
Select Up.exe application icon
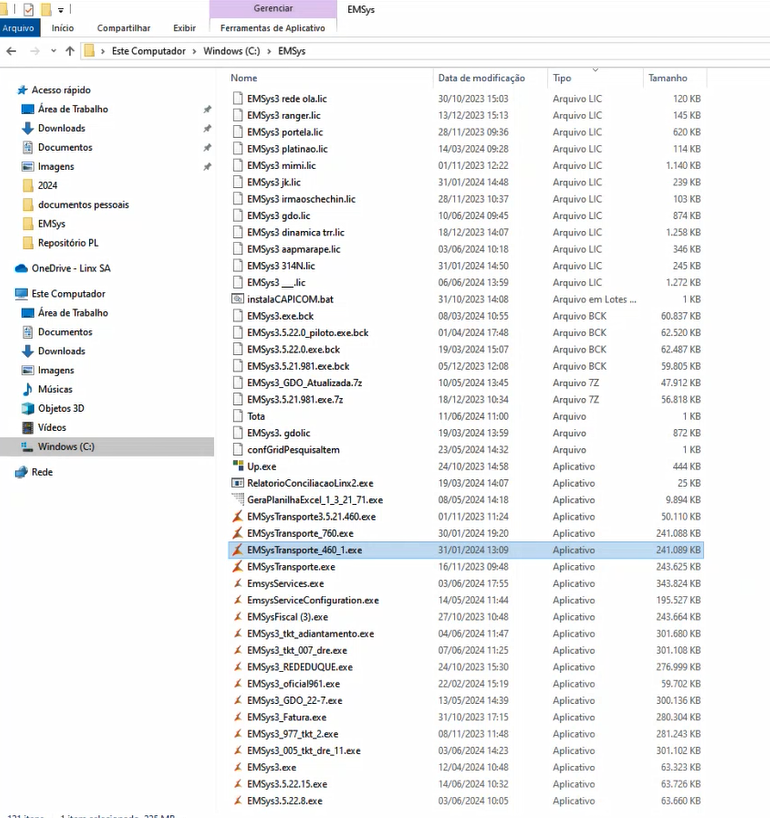[x=238, y=466]
